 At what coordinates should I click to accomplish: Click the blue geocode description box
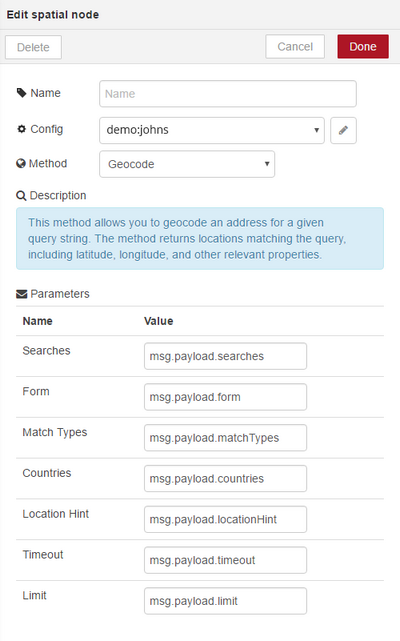coord(200,239)
